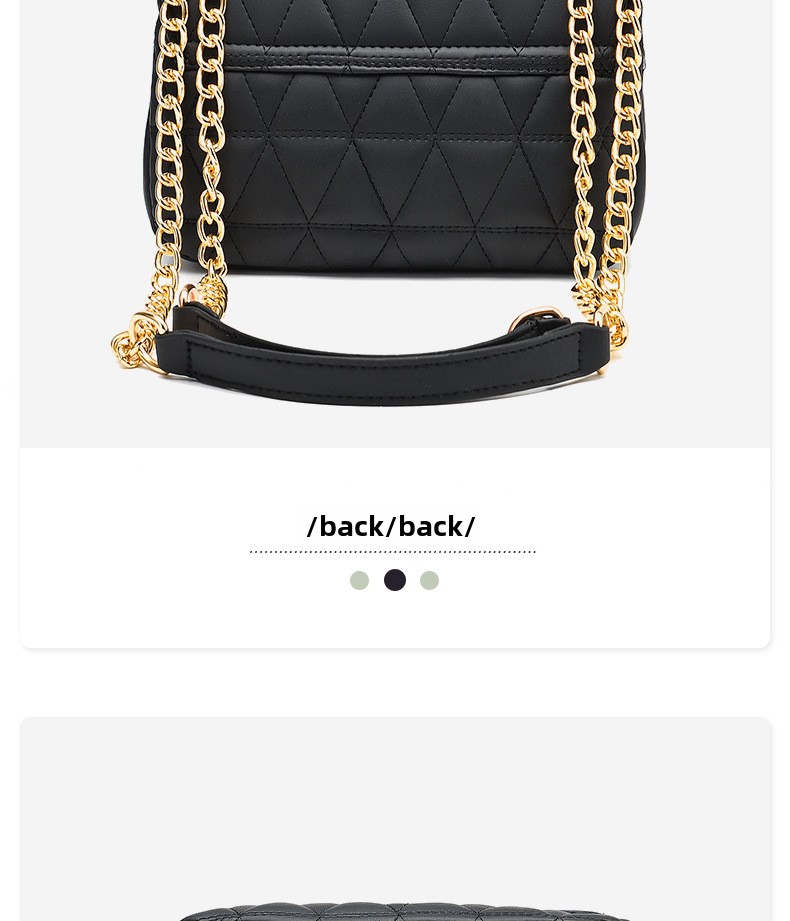Click the dotted divider under the heading
This screenshot has height=921, width=790.
(392, 552)
